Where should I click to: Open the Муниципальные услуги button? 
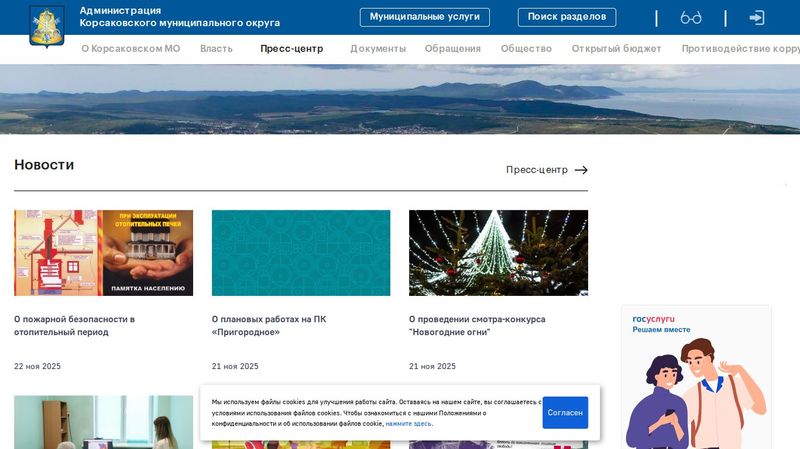pos(424,17)
